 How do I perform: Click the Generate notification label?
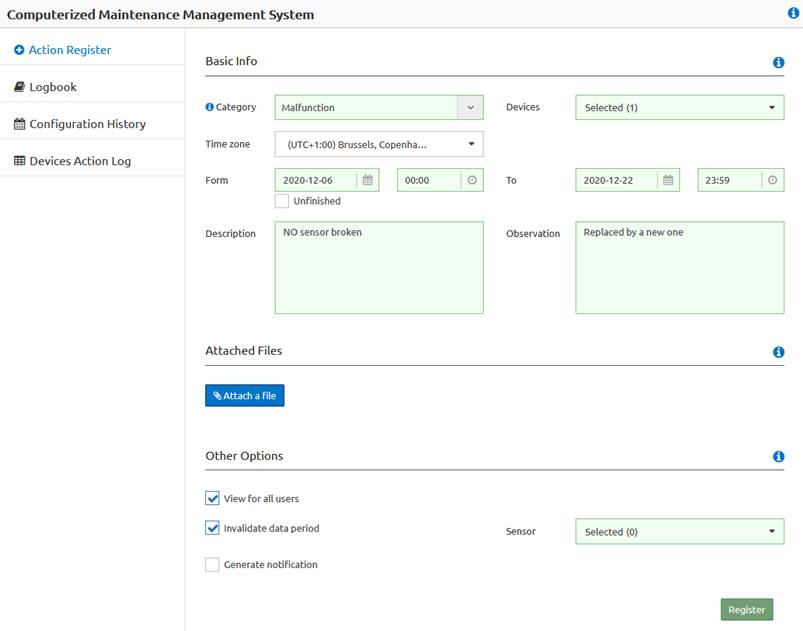(270, 564)
